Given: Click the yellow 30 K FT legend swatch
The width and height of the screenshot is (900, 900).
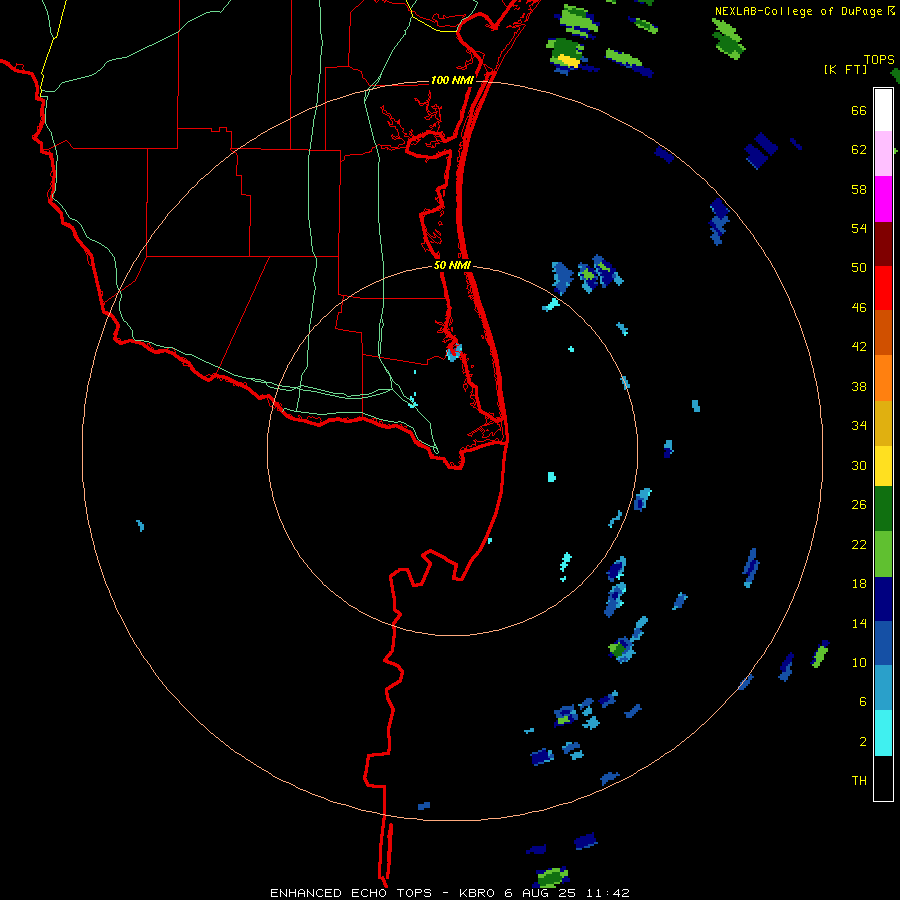Looking at the screenshot, I should pyautogui.click(x=883, y=466).
